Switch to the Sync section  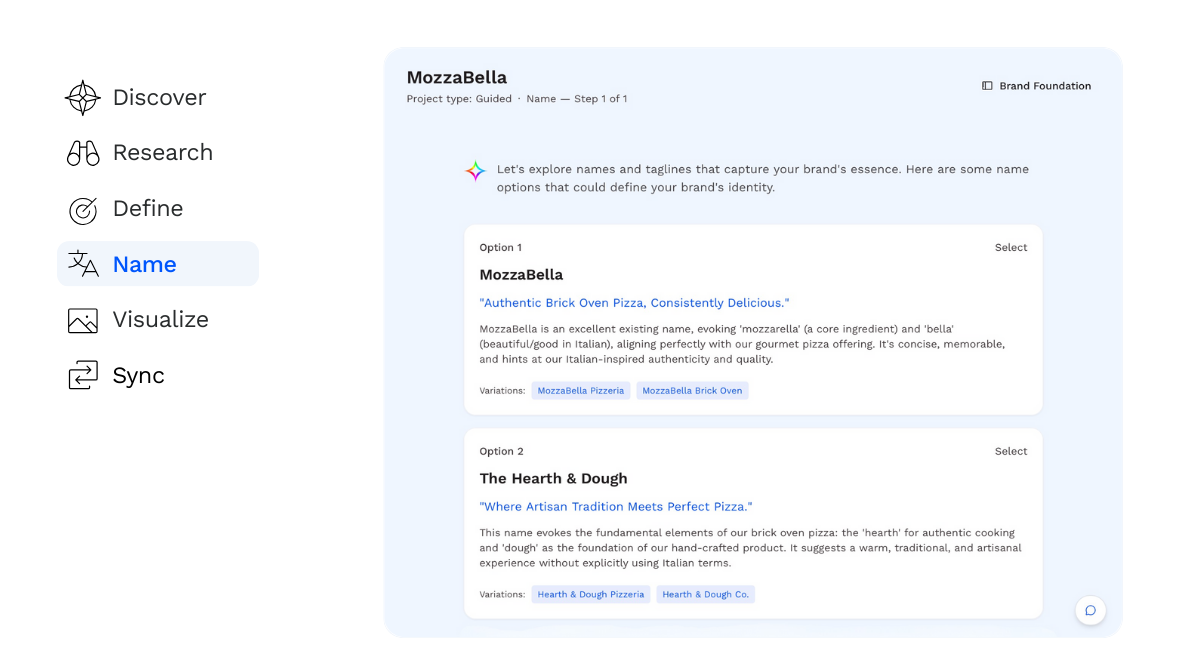(138, 376)
